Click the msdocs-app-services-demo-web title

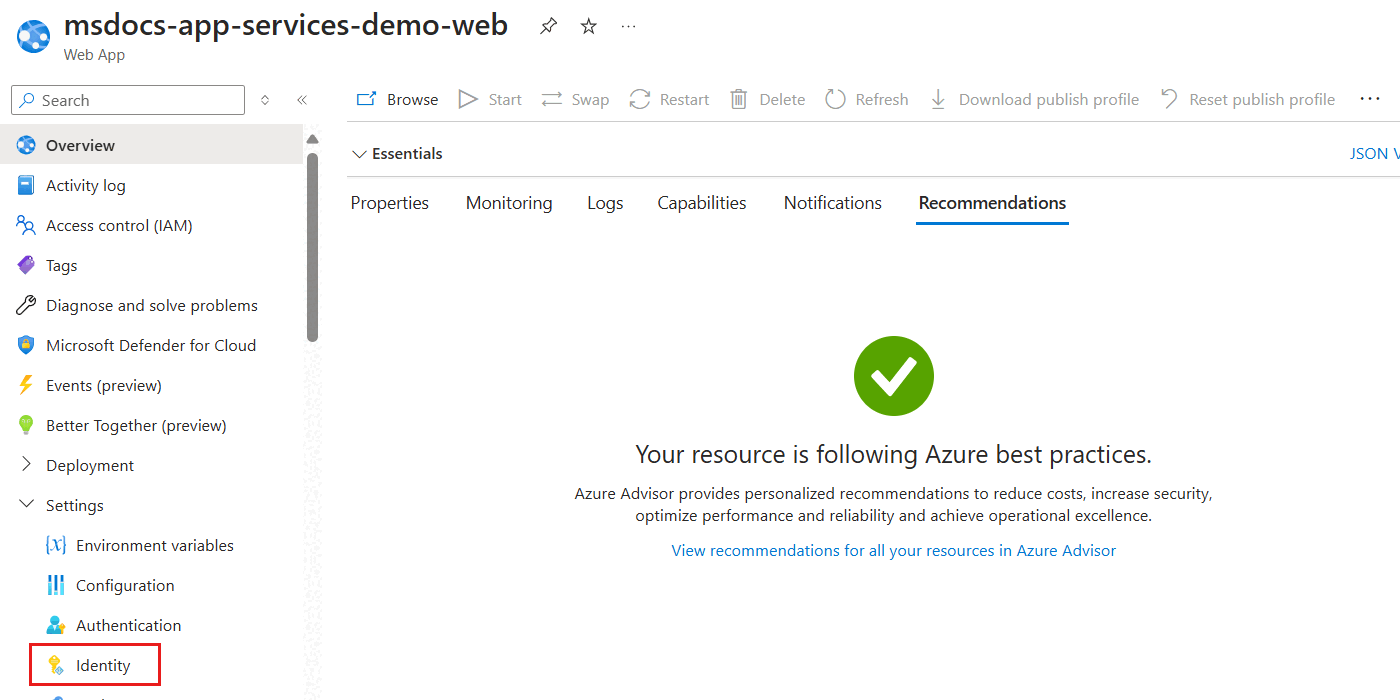point(286,25)
